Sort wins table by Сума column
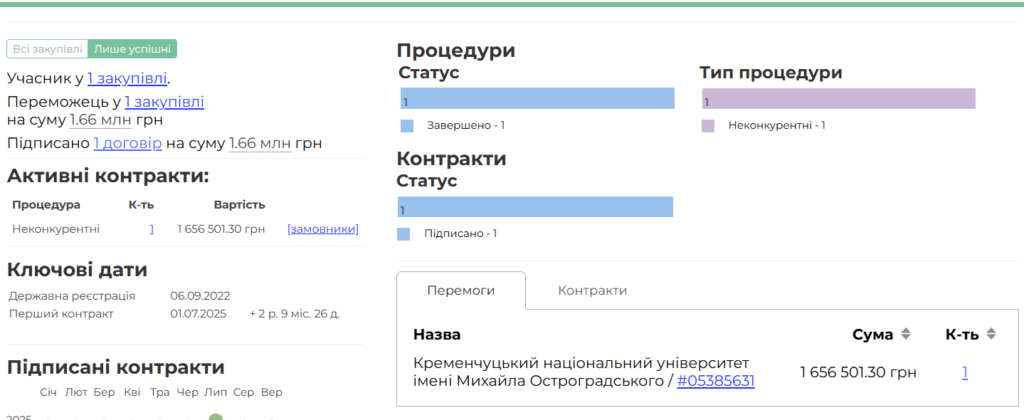1024x420 pixels. 905,334
